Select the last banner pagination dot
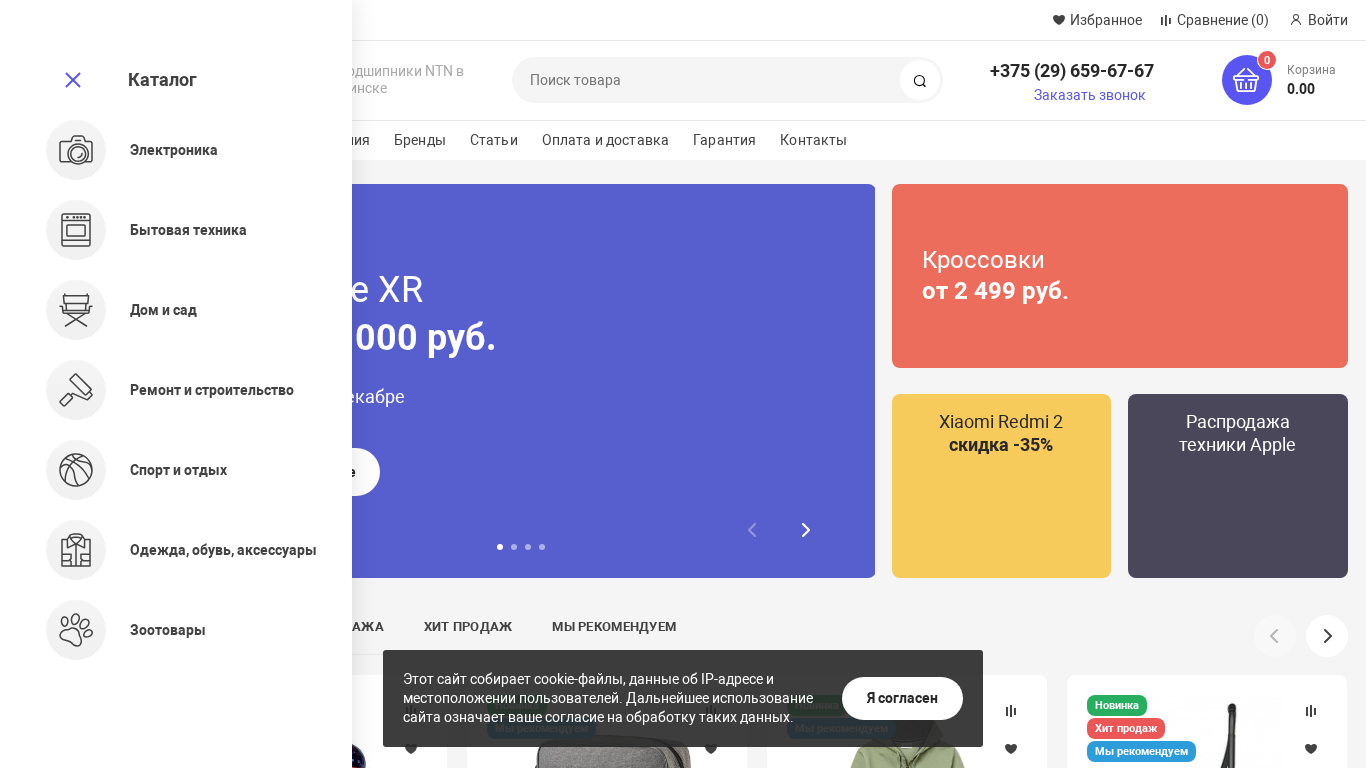The height and width of the screenshot is (768, 1366). [542, 547]
